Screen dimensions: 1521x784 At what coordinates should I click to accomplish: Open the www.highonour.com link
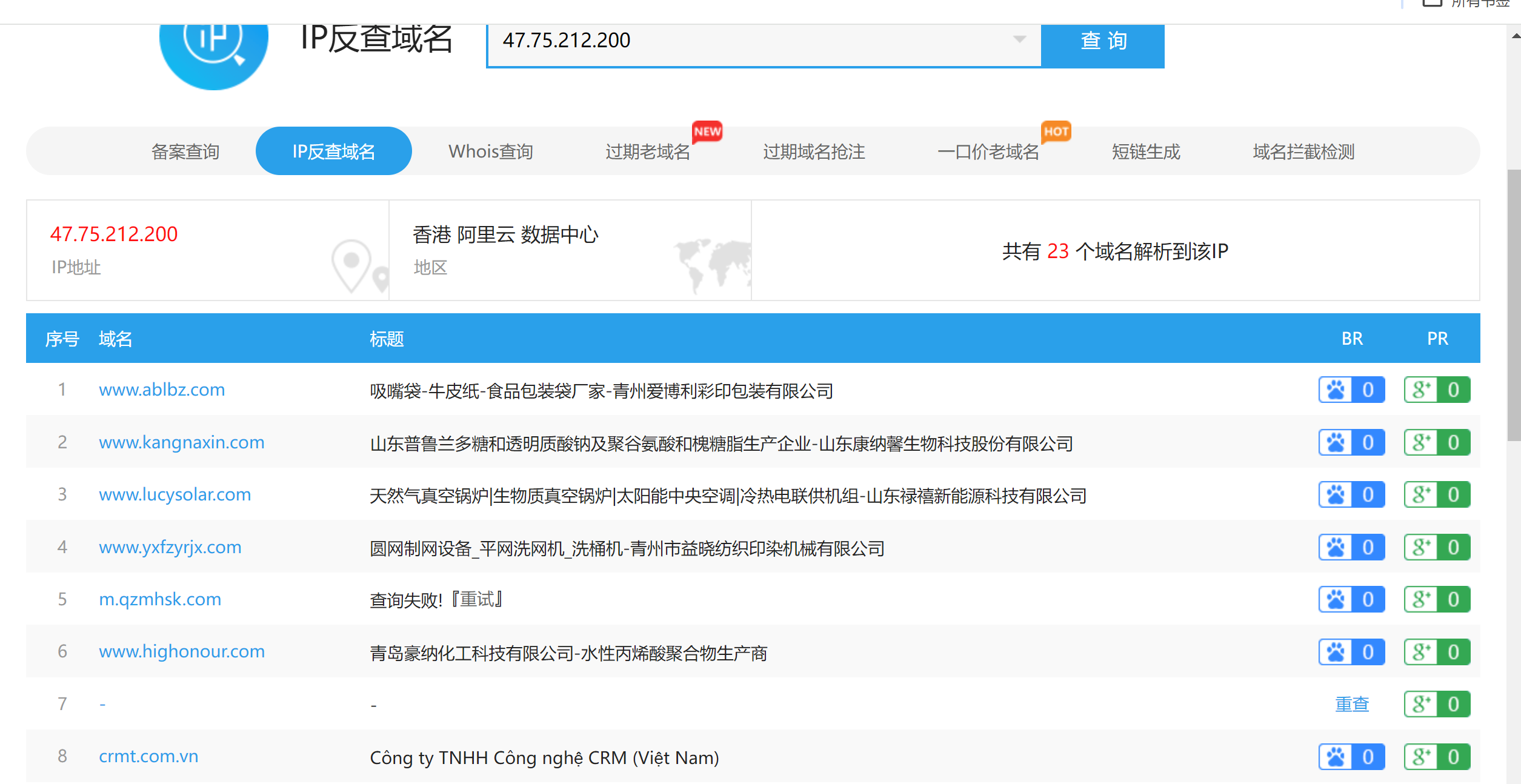pyautogui.click(x=182, y=651)
